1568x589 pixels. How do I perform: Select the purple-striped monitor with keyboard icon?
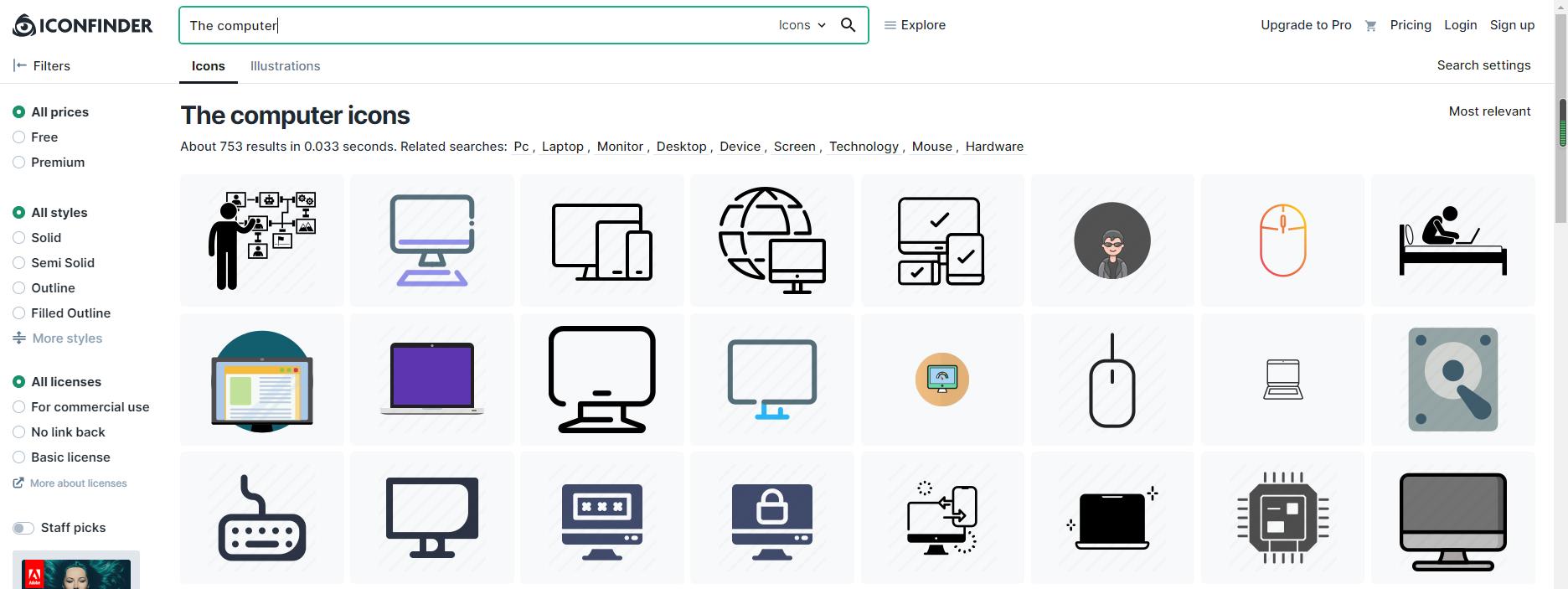[432, 240]
